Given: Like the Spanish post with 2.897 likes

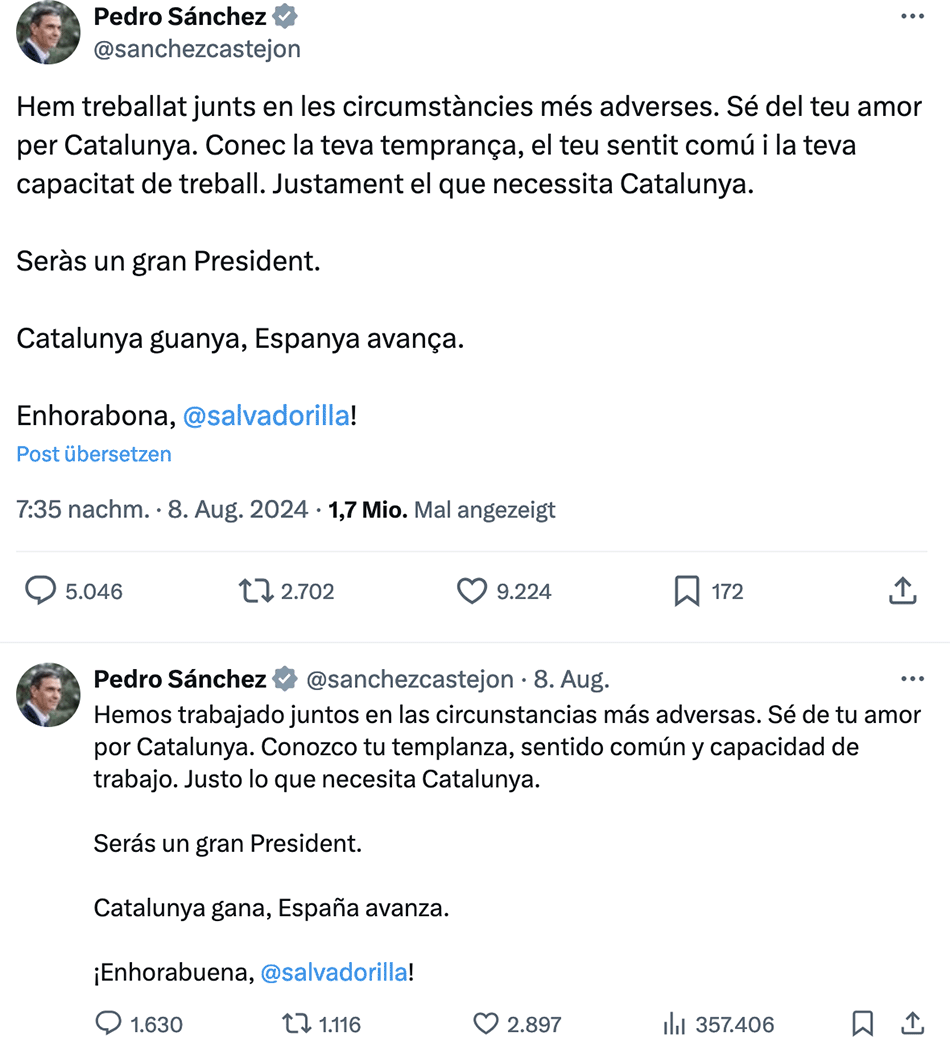Looking at the screenshot, I should [486, 1023].
